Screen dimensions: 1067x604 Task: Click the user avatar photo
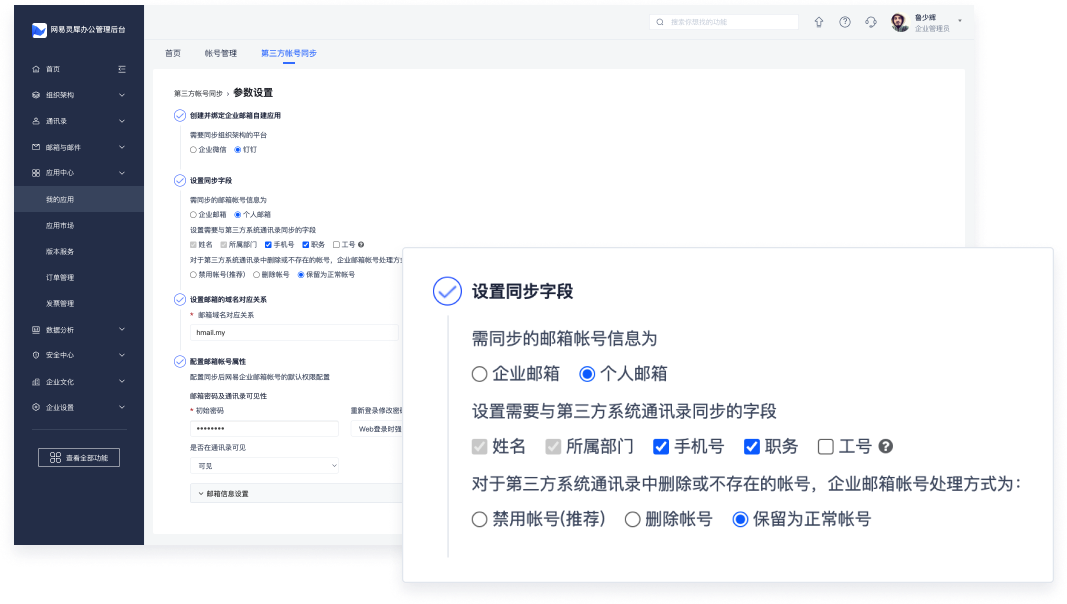tap(900, 22)
